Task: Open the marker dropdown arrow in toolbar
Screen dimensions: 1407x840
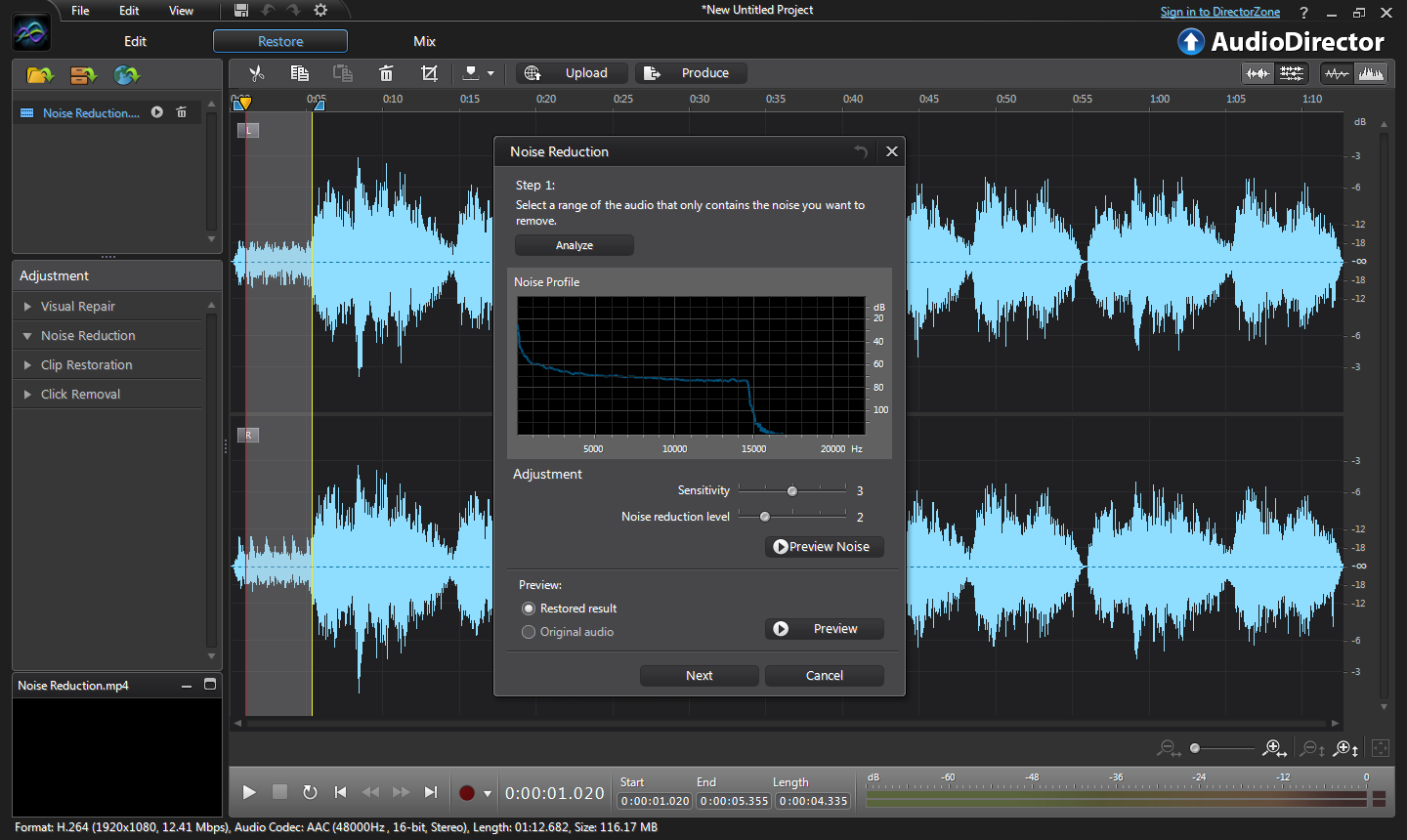Action: pyautogui.click(x=490, y=73)
